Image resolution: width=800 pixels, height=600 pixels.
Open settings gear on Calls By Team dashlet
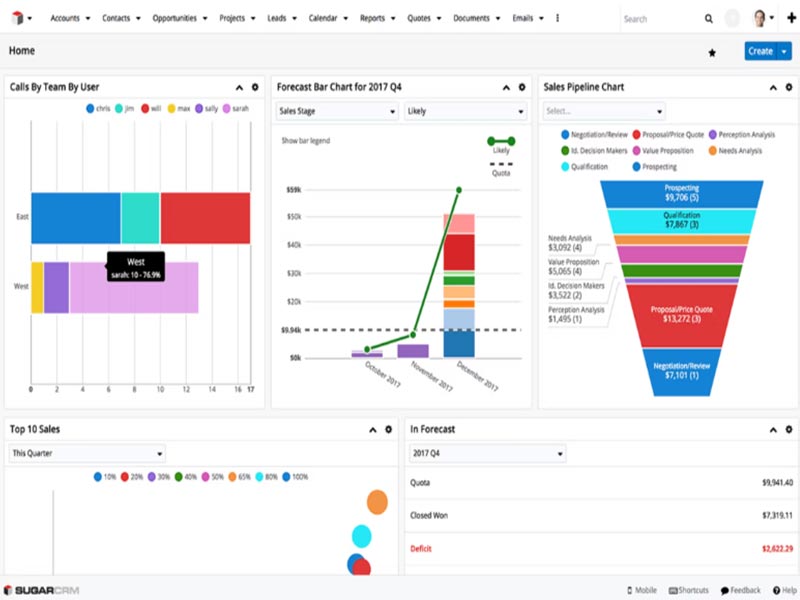point(254,86)
